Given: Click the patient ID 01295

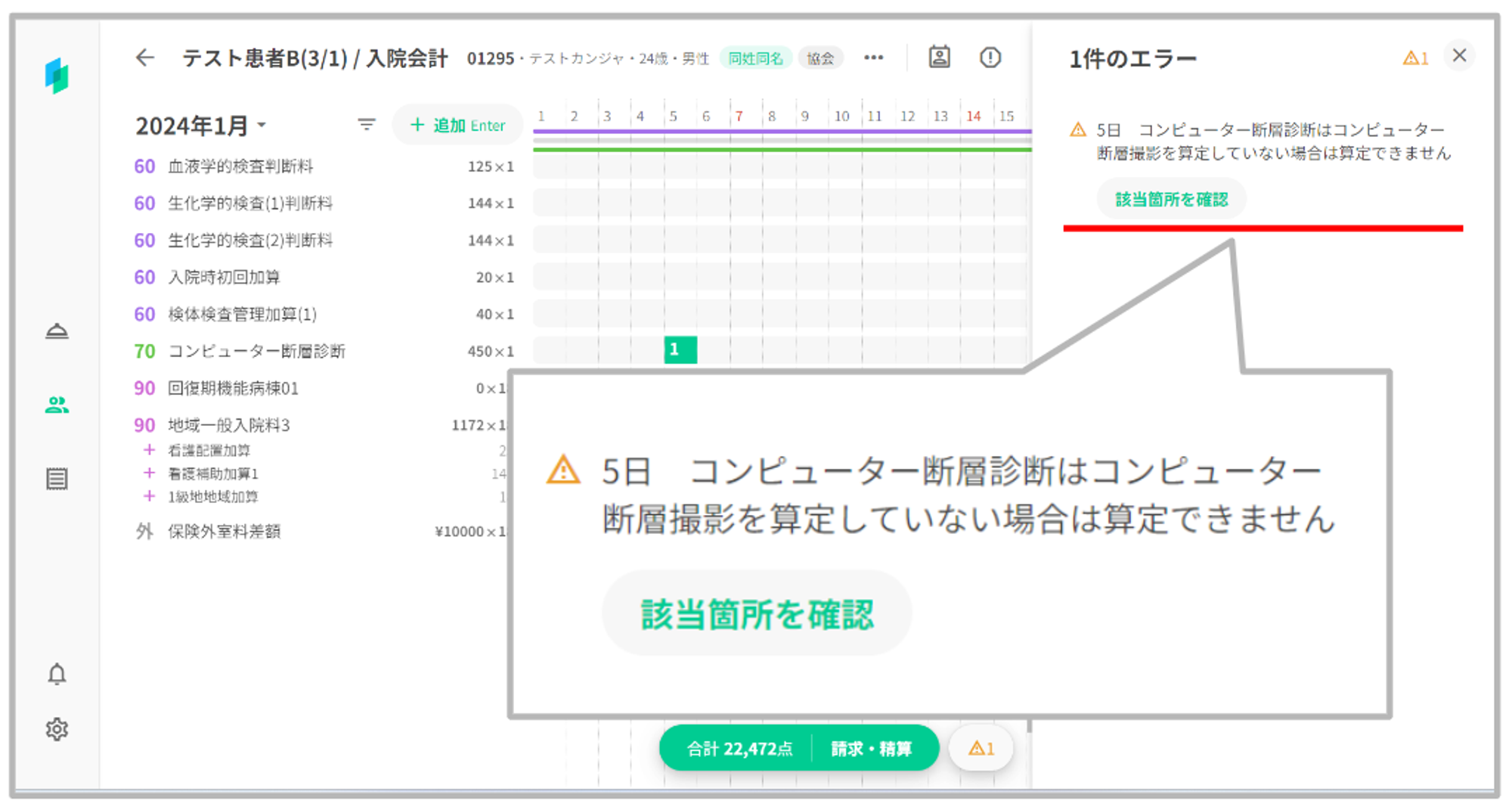Looking at the screenshot, I should coord(491,58).
